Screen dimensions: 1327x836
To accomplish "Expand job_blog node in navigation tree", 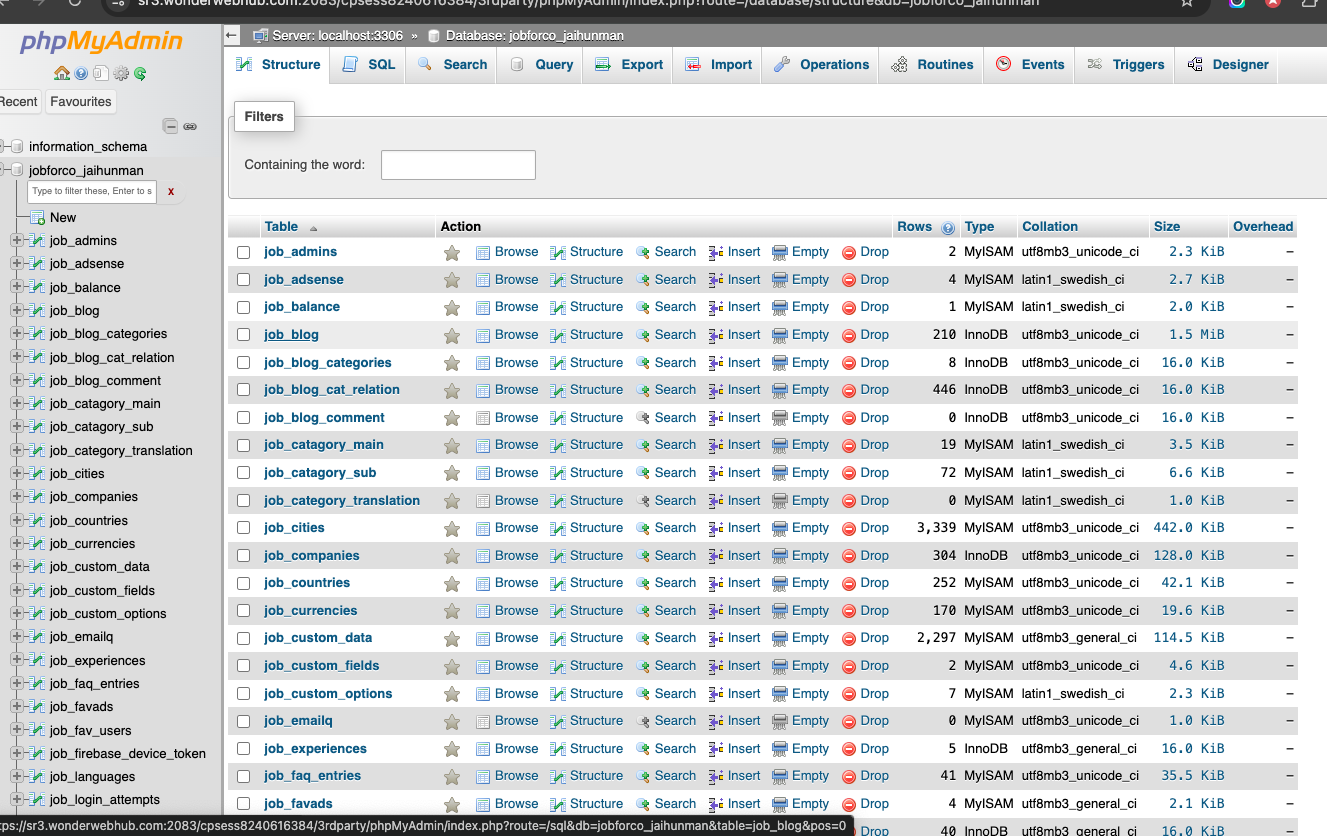I will 16,310.
